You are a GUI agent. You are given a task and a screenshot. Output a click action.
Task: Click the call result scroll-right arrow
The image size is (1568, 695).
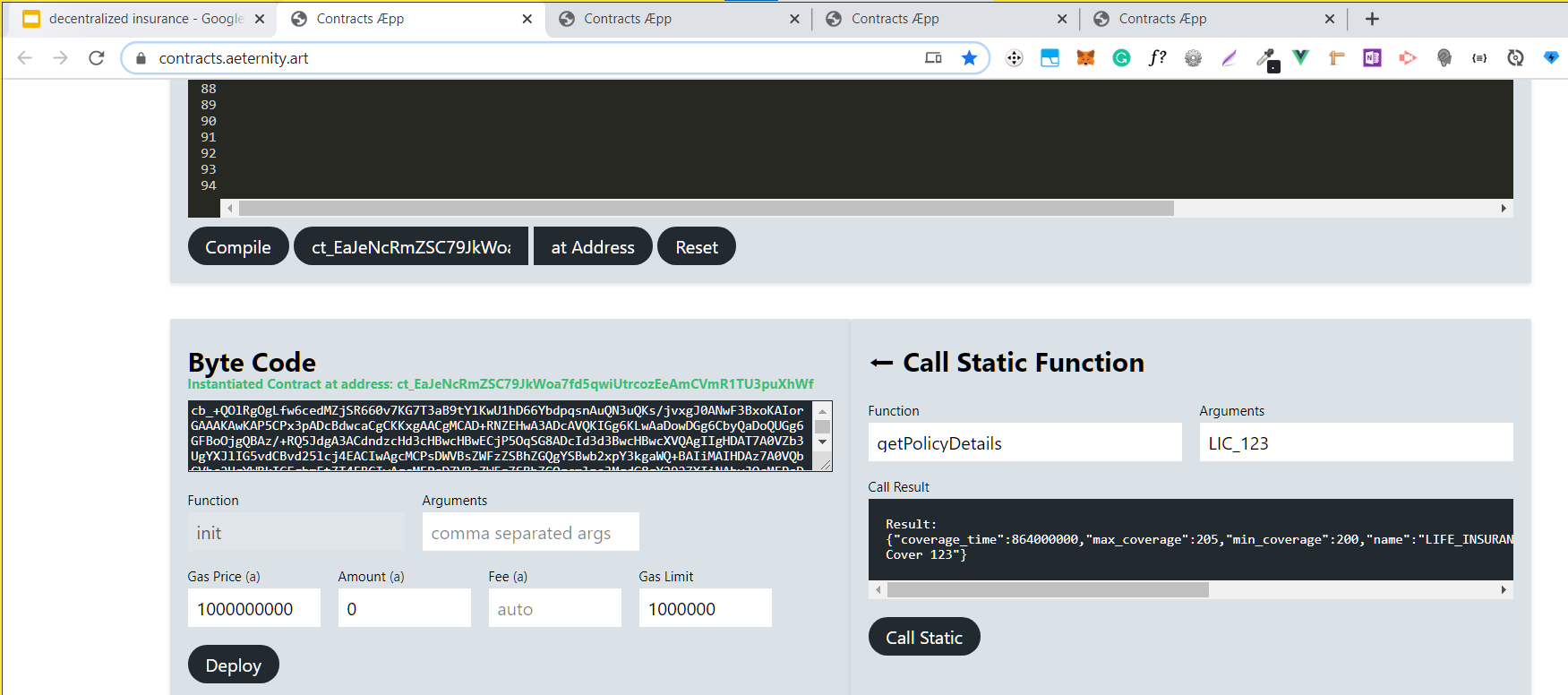click(x=1504, y=589)
